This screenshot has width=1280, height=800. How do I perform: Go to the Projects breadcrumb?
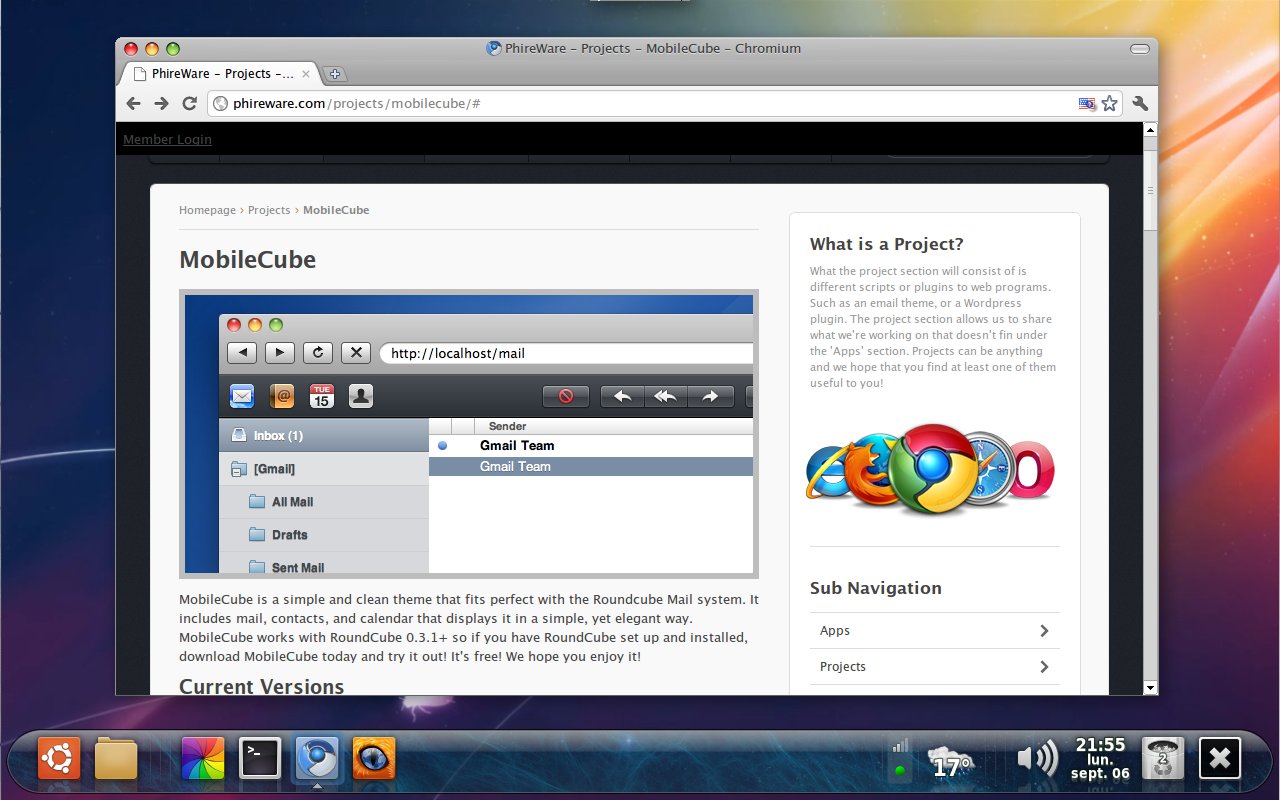click(269, 210)
